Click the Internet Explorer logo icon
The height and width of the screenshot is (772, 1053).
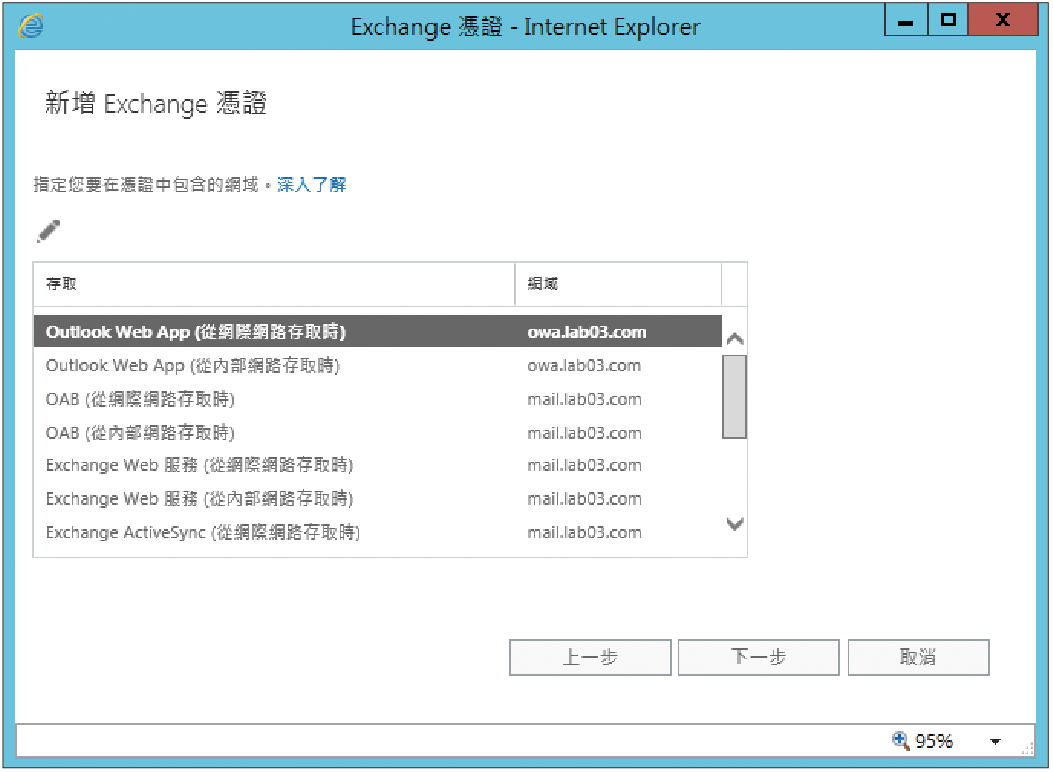[31, 26]
